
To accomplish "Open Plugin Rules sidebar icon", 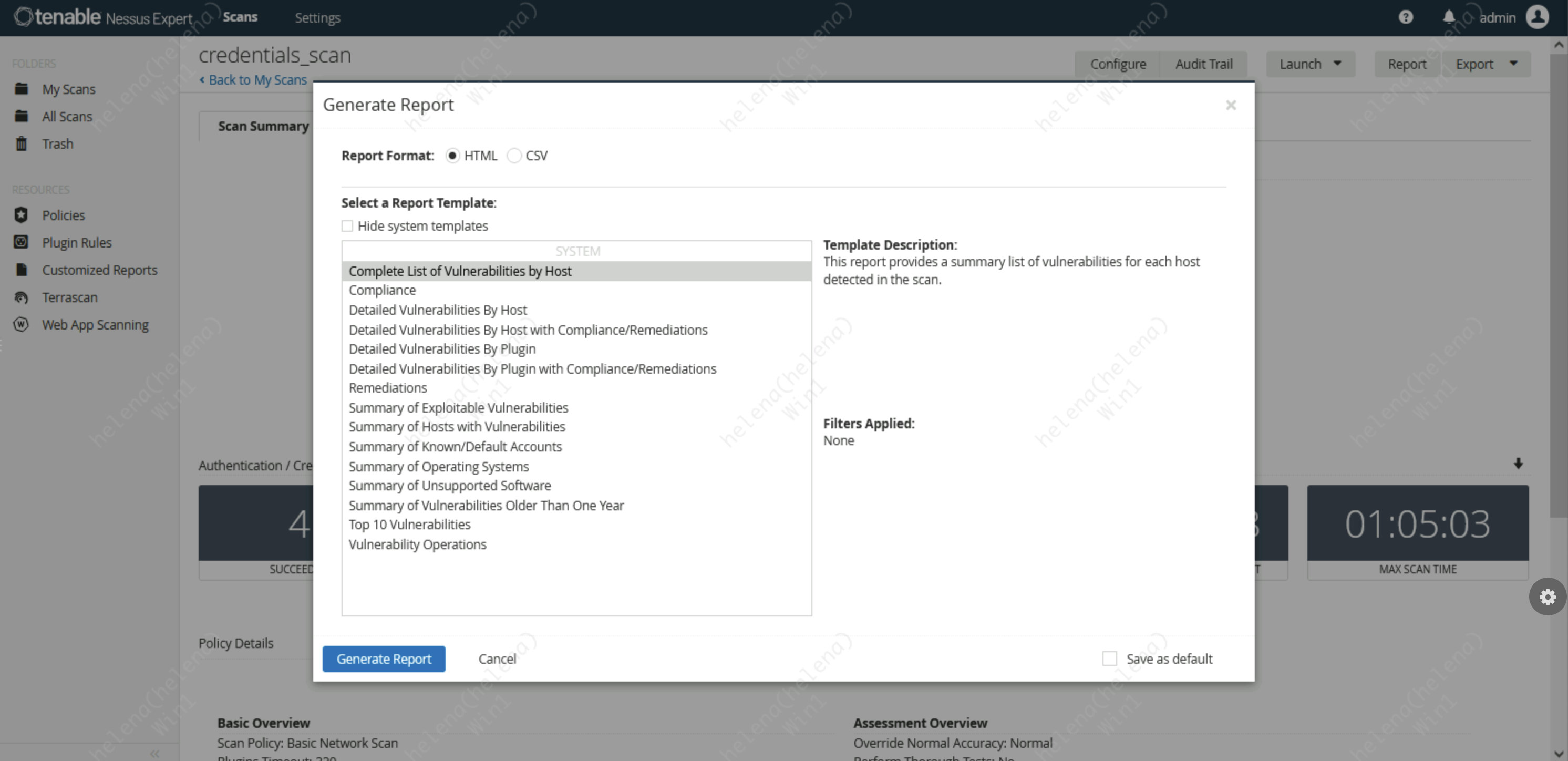I will pos(22,242).
